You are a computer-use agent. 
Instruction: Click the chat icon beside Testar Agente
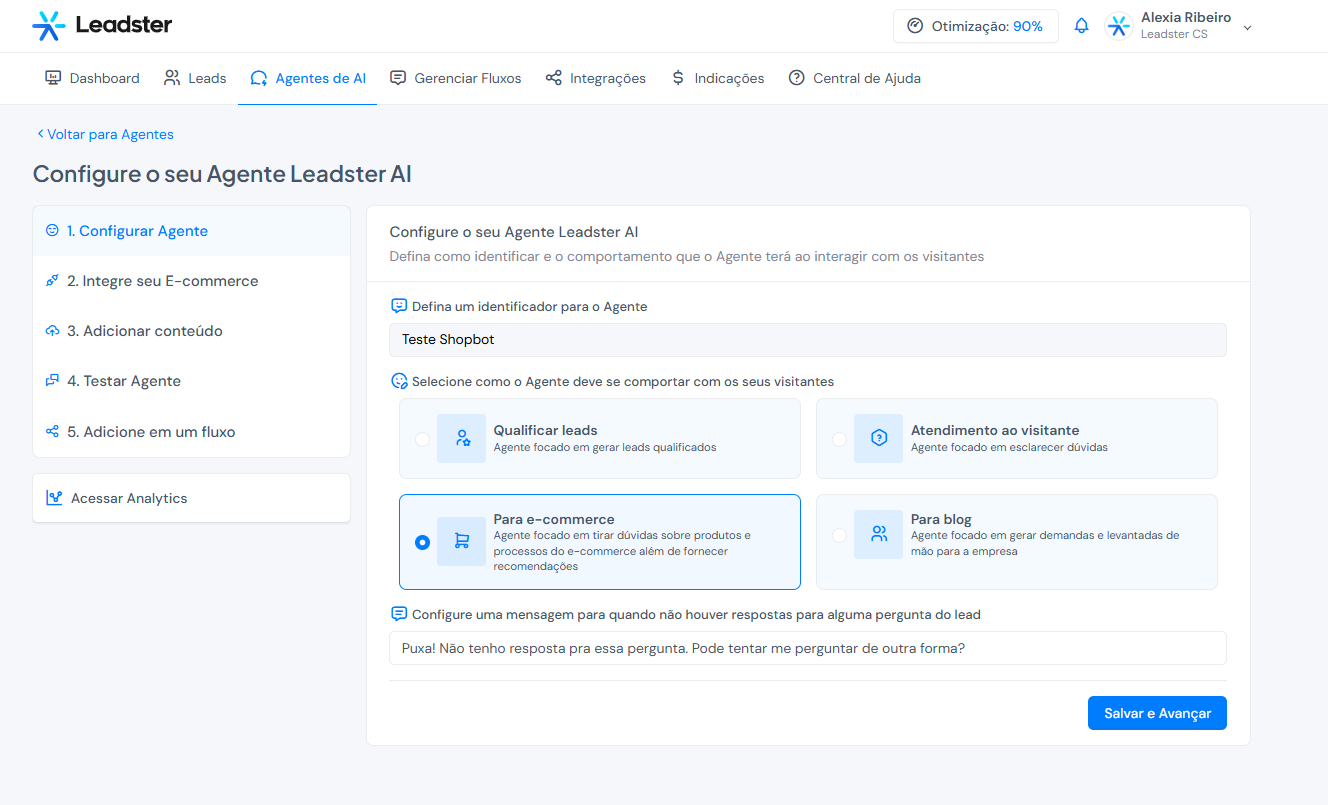pyautogui.click(x=53, y=381)
